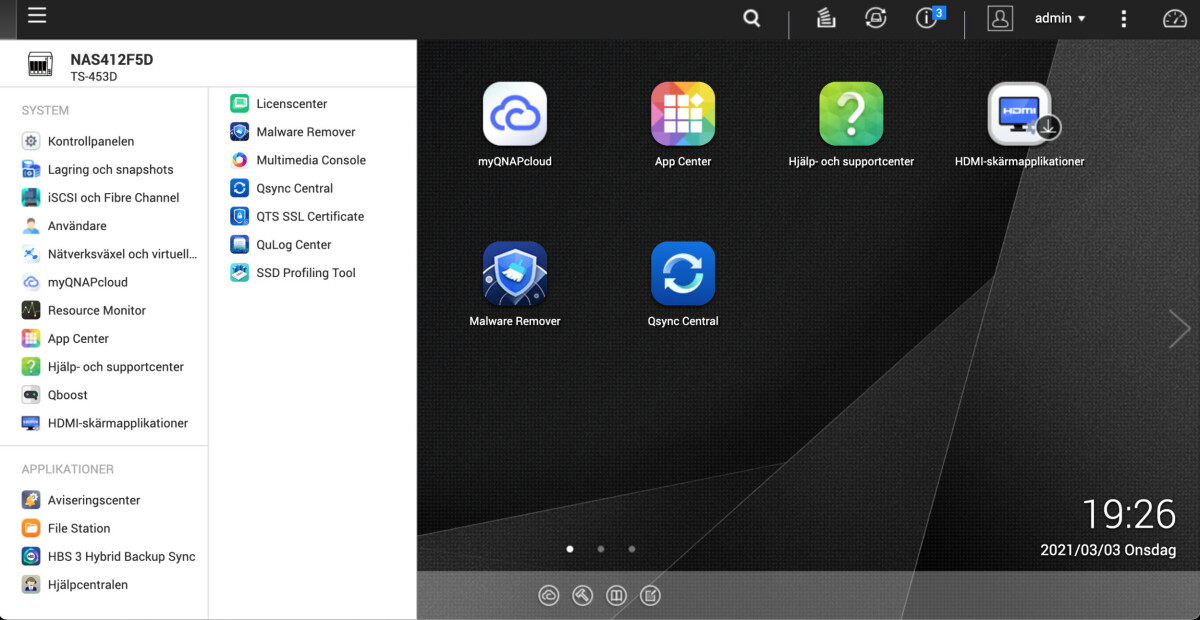
Task: Open background tasks stack icon
Action: pos(826,18)
